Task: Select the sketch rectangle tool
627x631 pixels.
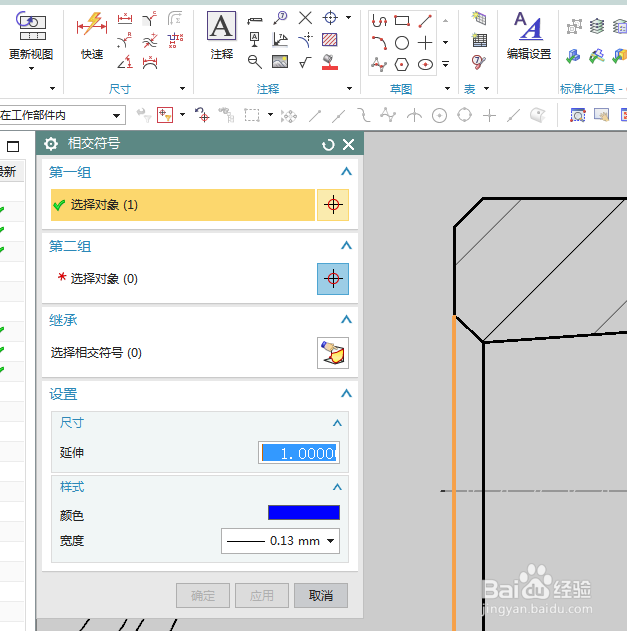Action: click(402, 20)
